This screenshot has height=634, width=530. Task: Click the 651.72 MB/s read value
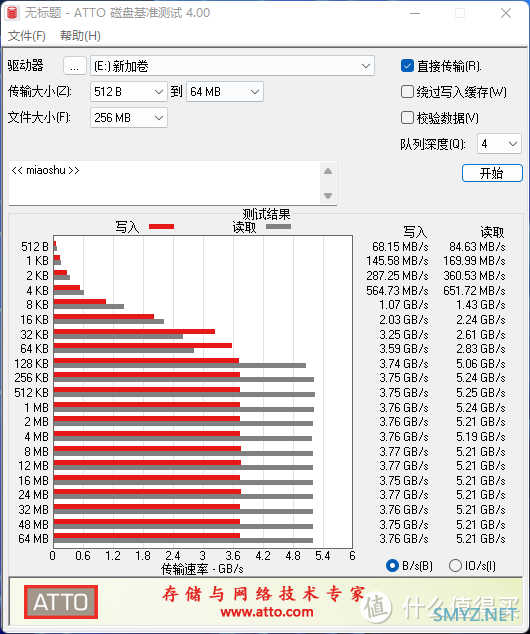[474, 291]
